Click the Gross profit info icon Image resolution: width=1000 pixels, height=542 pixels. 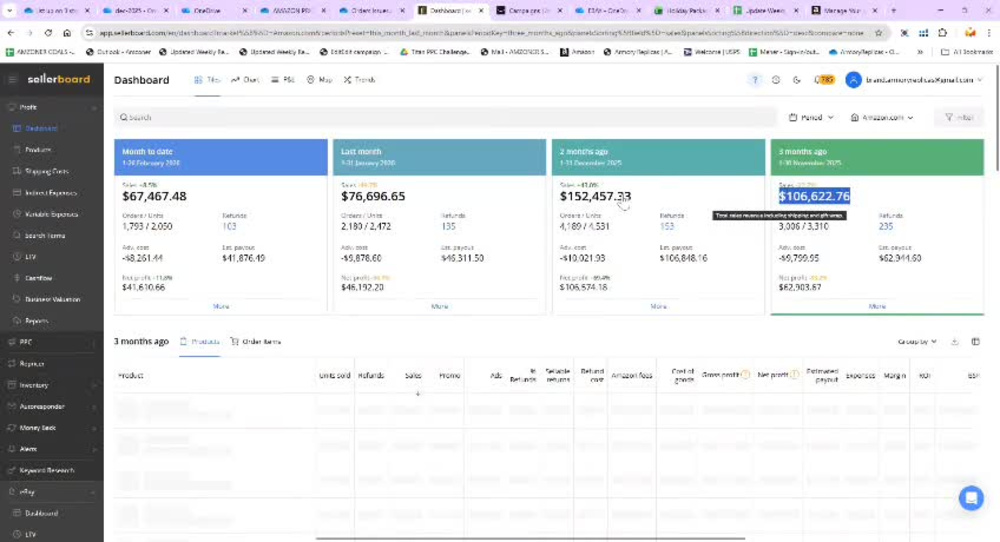745,375
